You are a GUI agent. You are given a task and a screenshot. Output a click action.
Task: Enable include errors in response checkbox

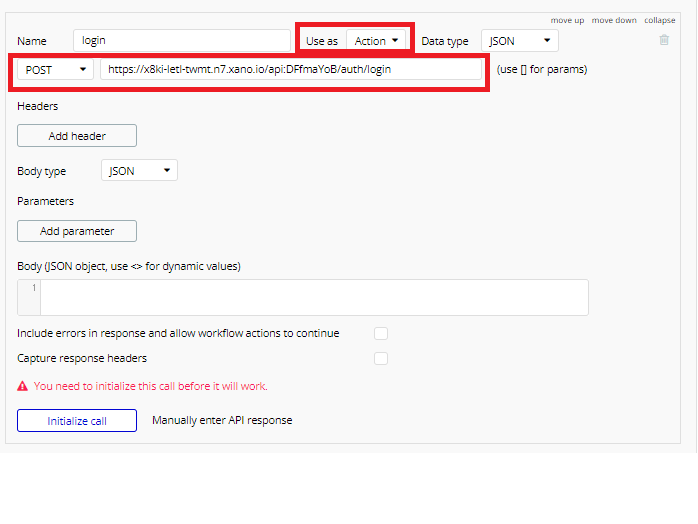pyautogui.click(x=381, y=333)
